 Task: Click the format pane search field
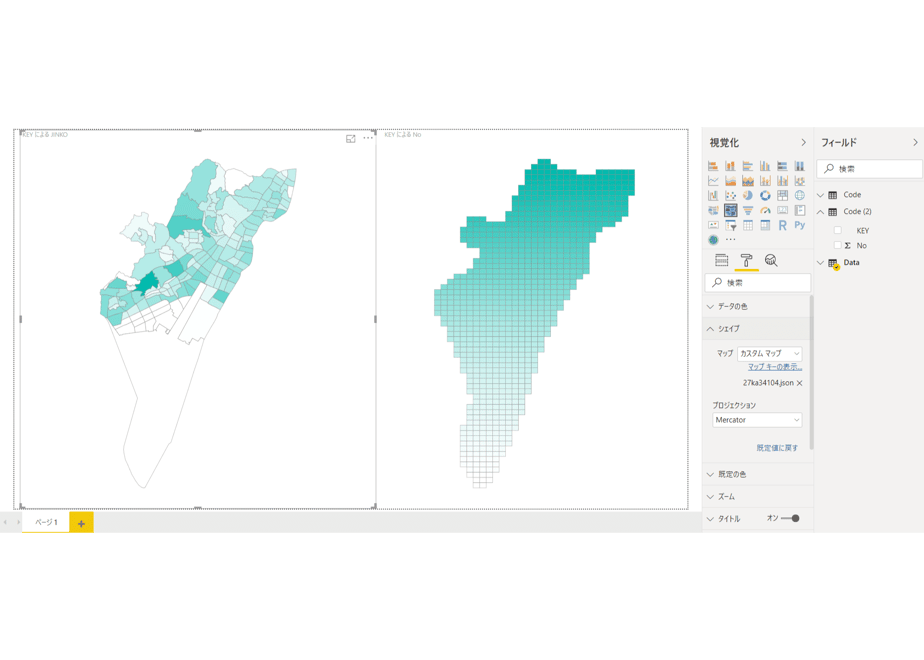coord(758,283)
